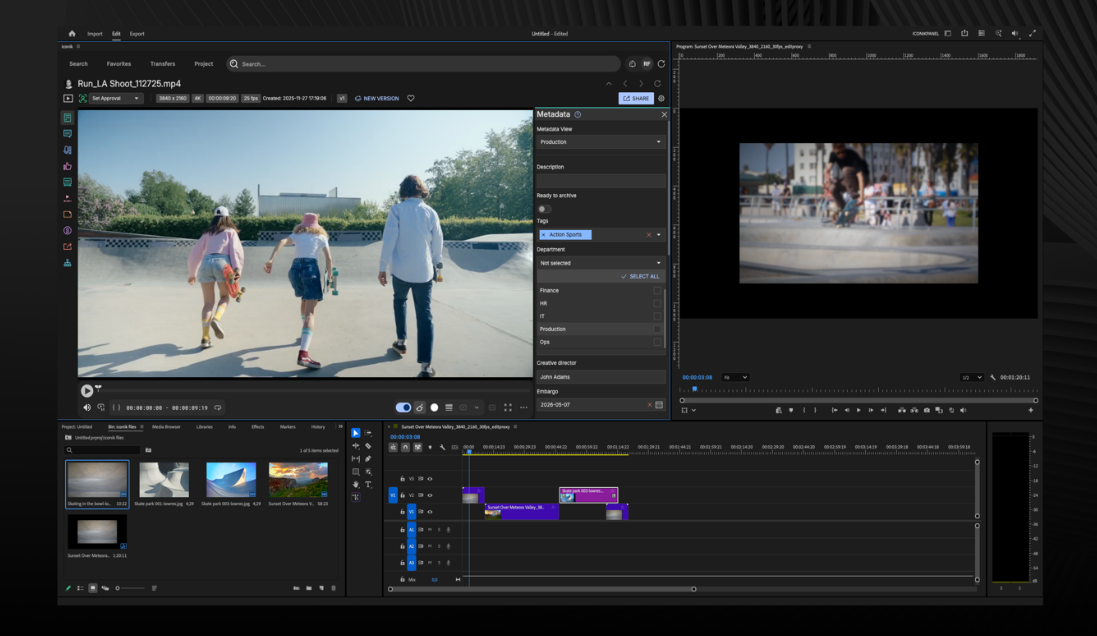Viewport: 1097px width, 636px height.
Task: Open the comments sidebar icon
Action: pos(67,134)
